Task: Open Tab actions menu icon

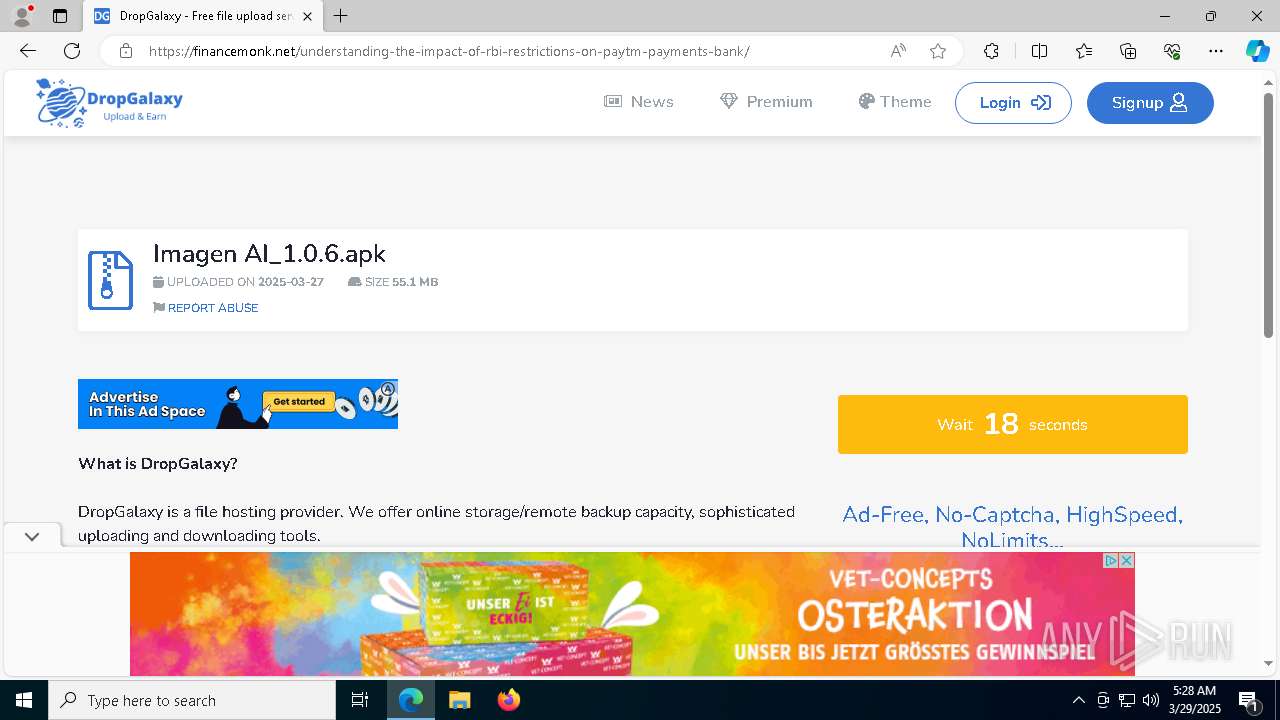Action: tap(60, 16)
